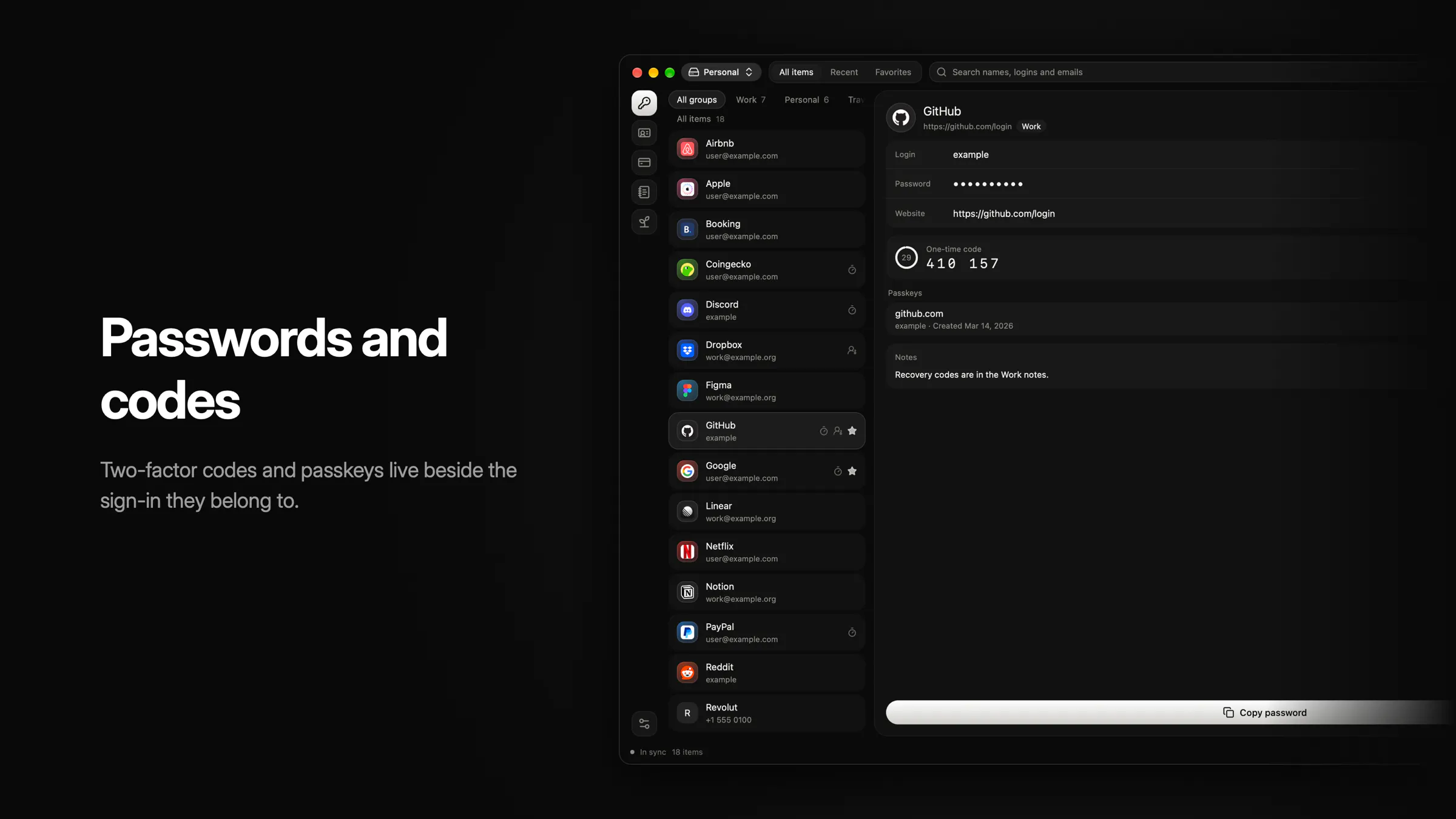Click the Coingecko row's one-time code icon
This screenshot has width=1456, height=819.
point(852,270)
